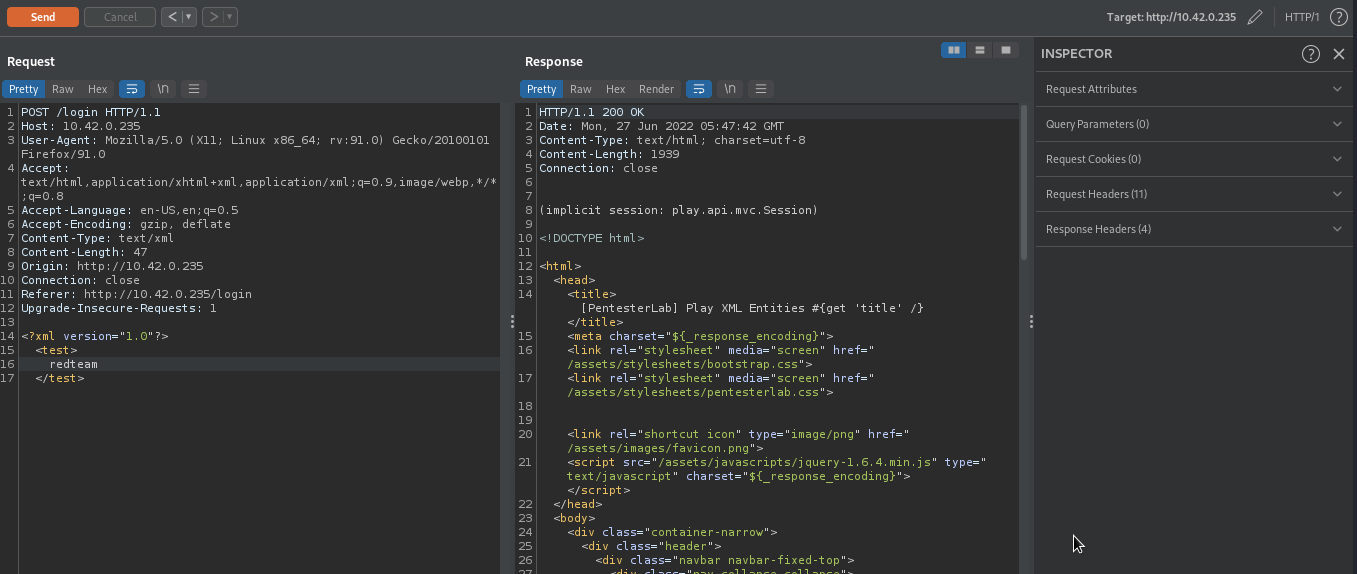1357x574 pixels.
Task: Switch Response view to Hex
Action: (615, 89)
